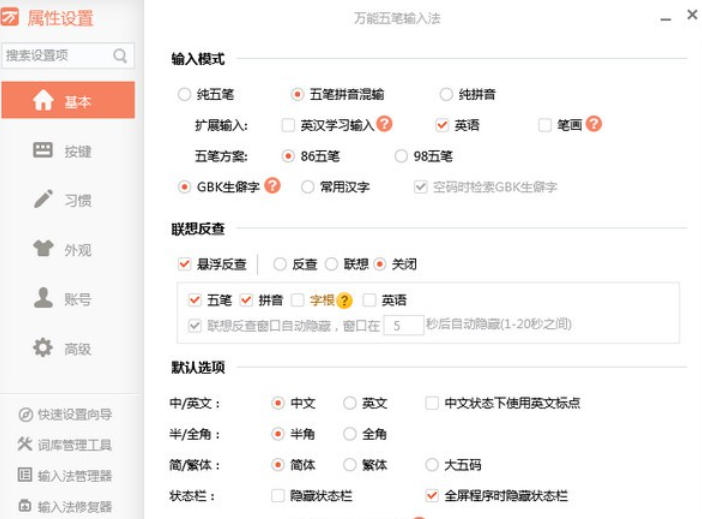Set default language to 英文
The height and width of the screenshot is (519, 702).
tap(349, 403)
